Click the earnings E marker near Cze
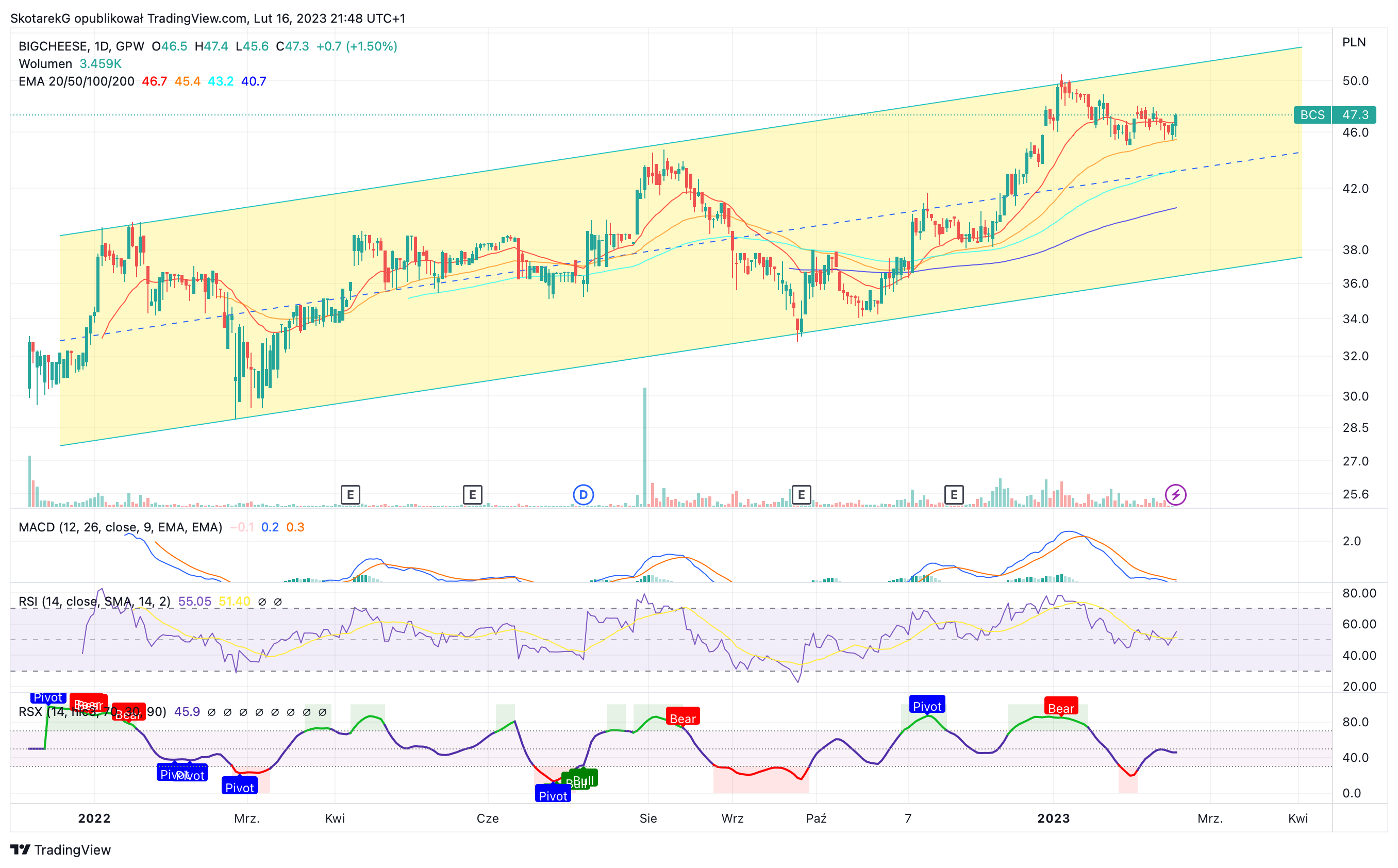The image size is (1398, 868). coord(473,494)
